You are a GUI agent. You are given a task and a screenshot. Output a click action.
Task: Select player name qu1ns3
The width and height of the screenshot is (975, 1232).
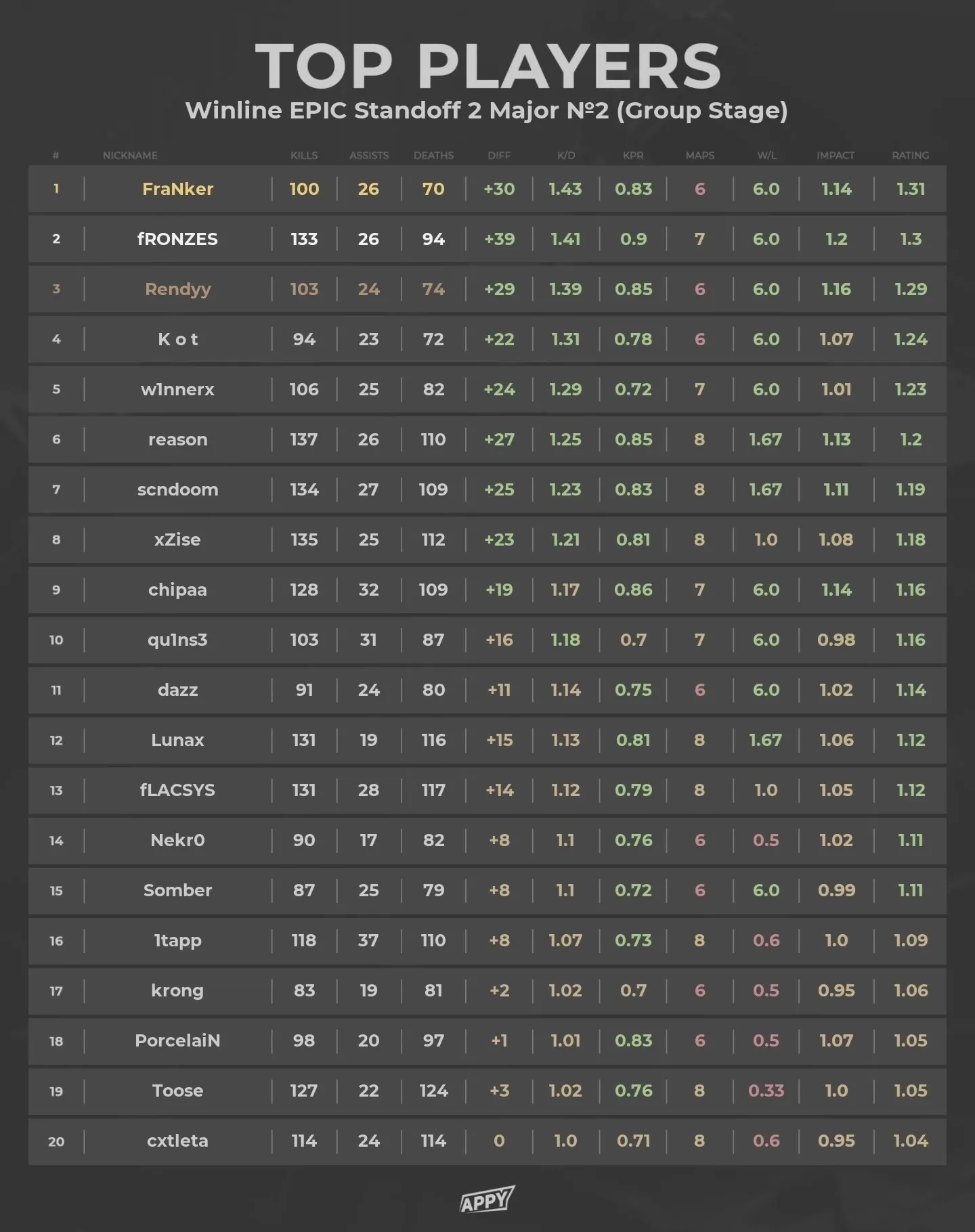pos(177,640)
